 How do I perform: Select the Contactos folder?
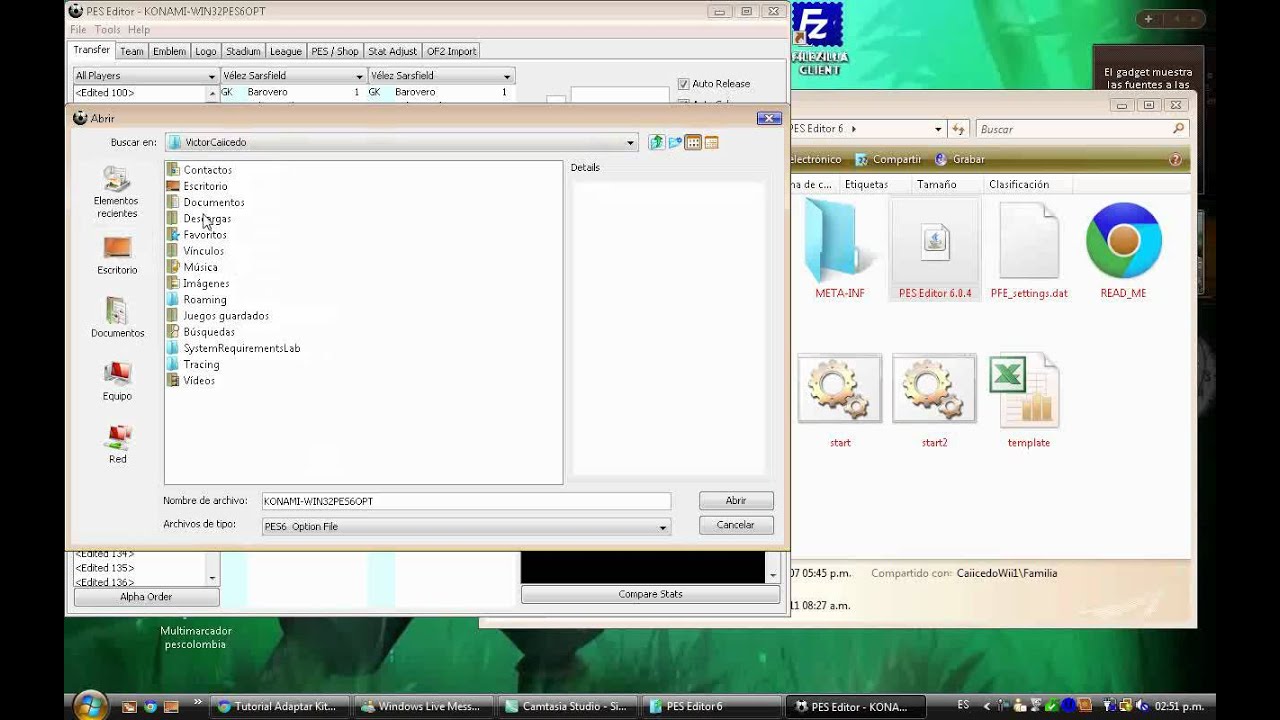click(199, 170)
